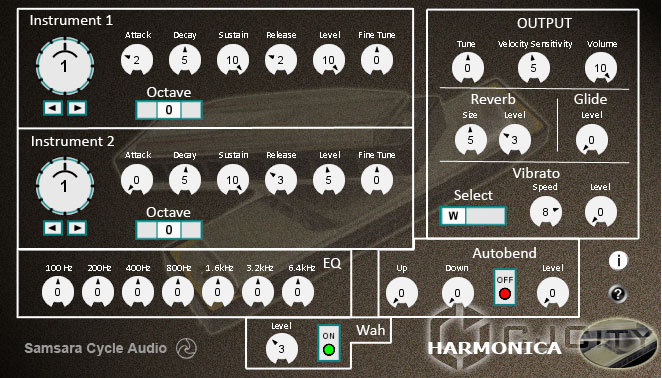Click the Autobend Down knob
This screenshot has width=662, height=378.
(x=458, y=292)
